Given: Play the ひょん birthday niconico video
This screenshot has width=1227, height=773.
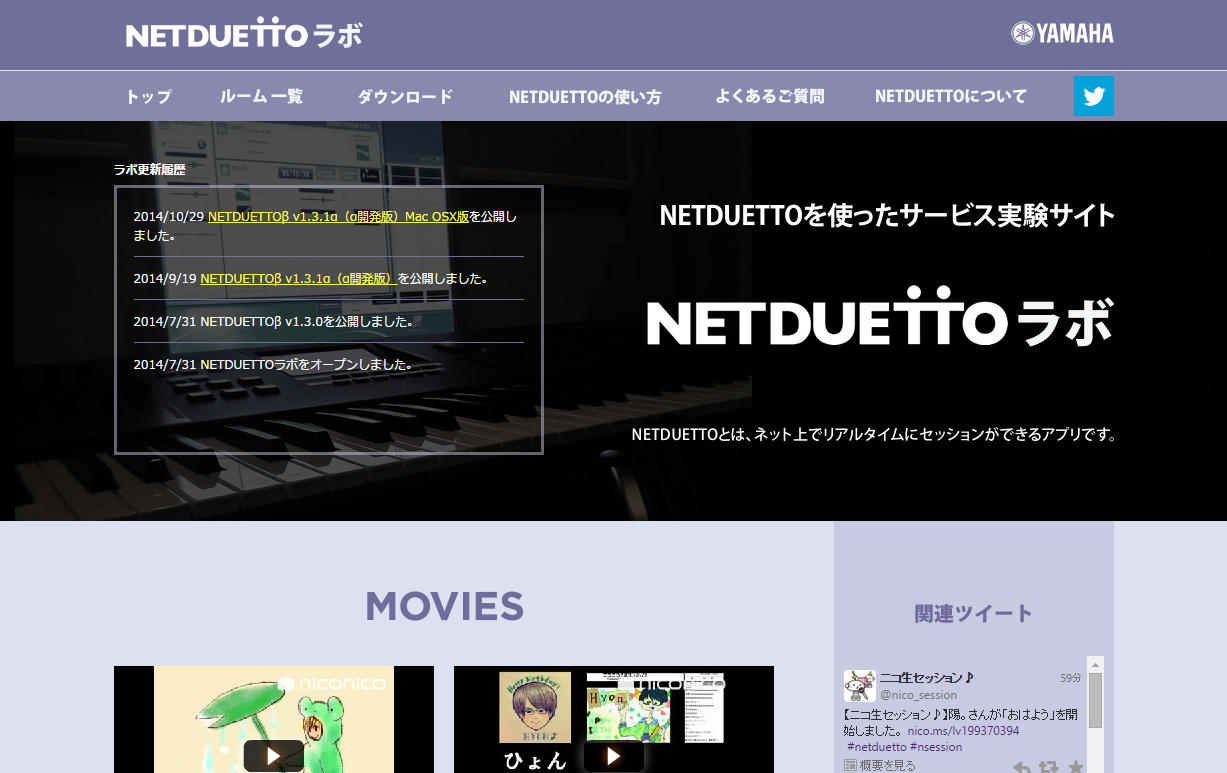Looking at the screenshot, I should [613, 756].
